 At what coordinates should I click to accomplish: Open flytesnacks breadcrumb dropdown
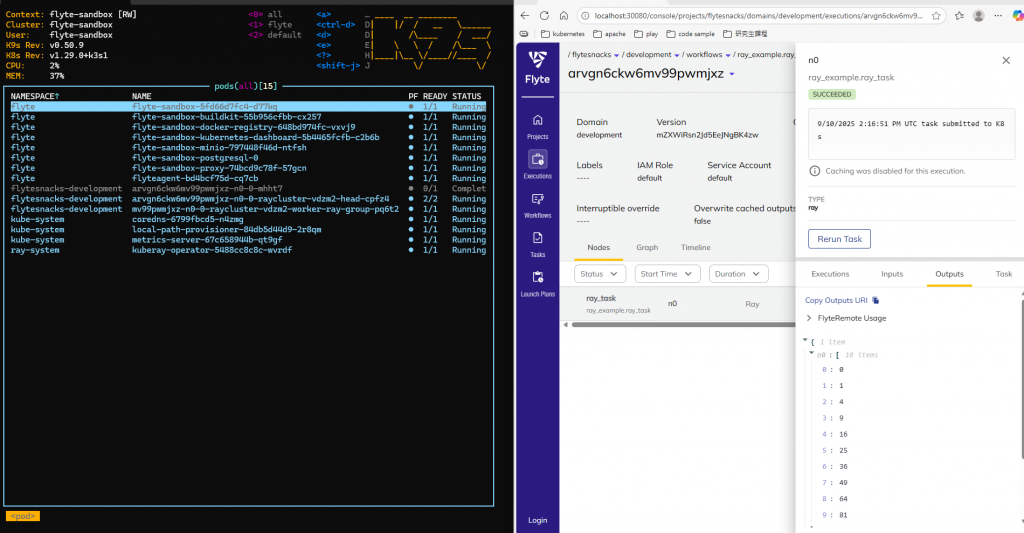click(x=616, y=56)
